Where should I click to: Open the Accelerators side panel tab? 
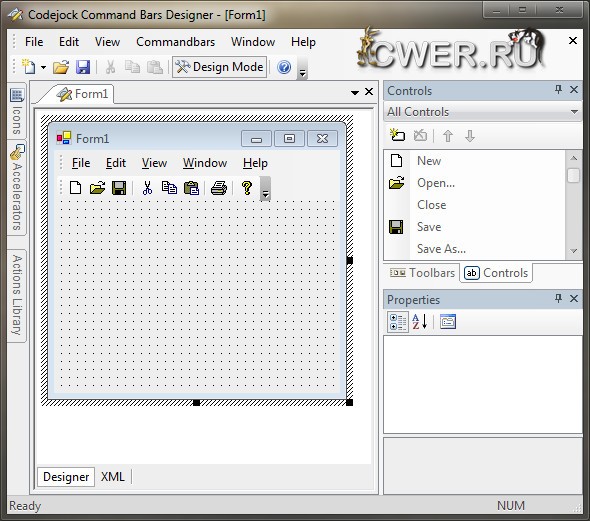click(17, 188)
